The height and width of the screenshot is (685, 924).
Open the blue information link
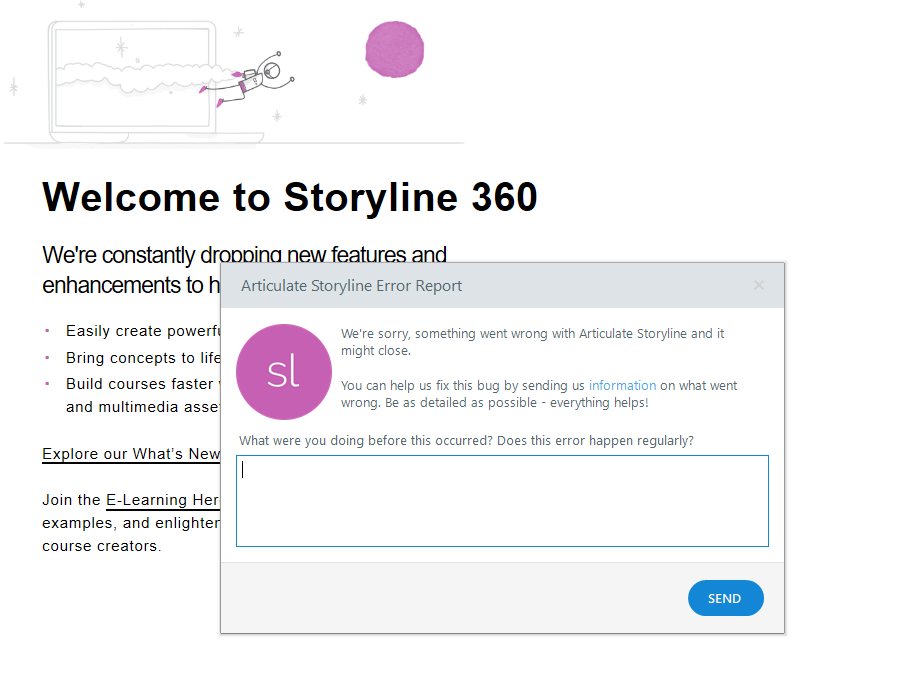coord(622,385)
